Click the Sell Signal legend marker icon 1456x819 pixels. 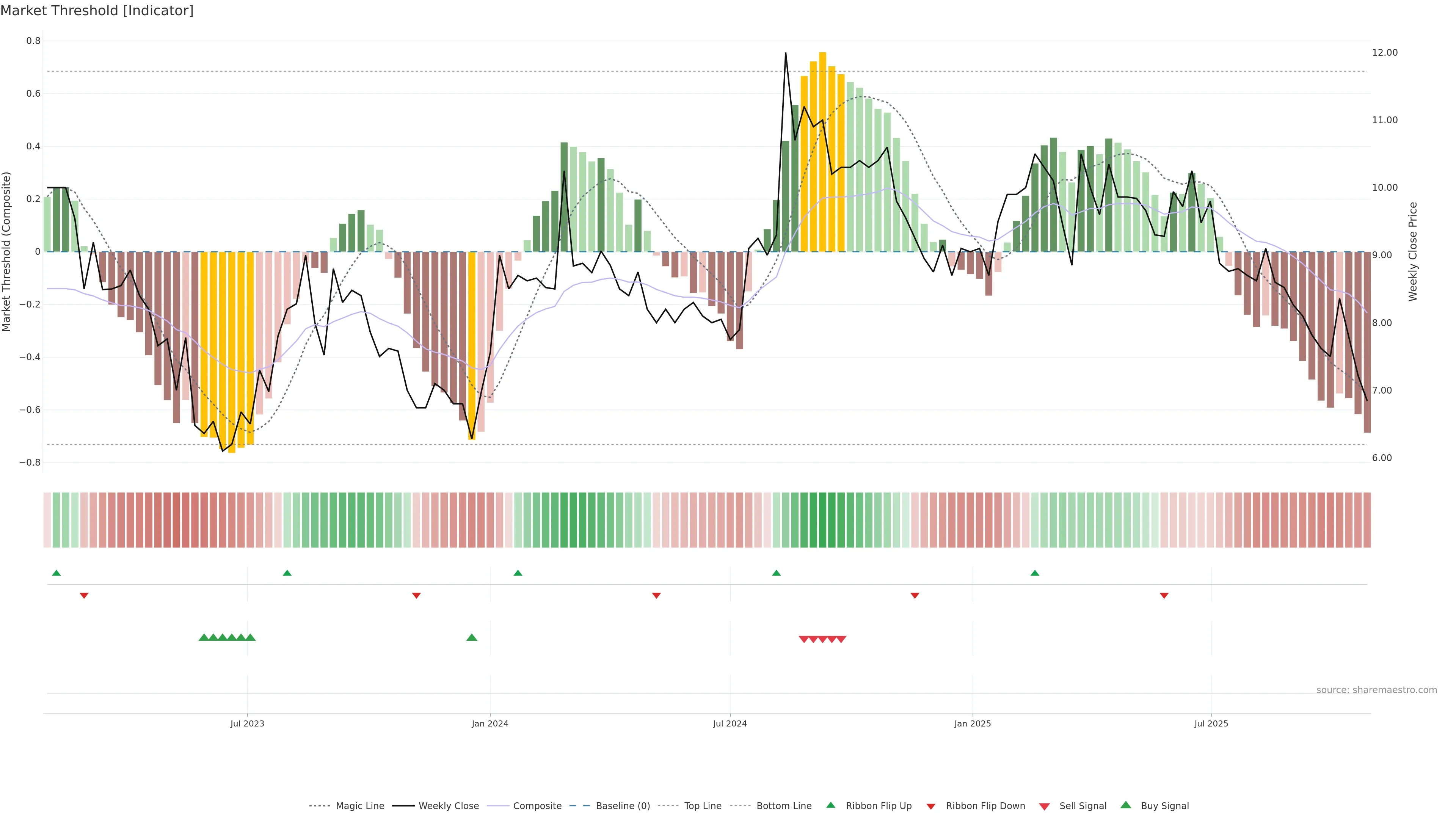[1044, 806]
